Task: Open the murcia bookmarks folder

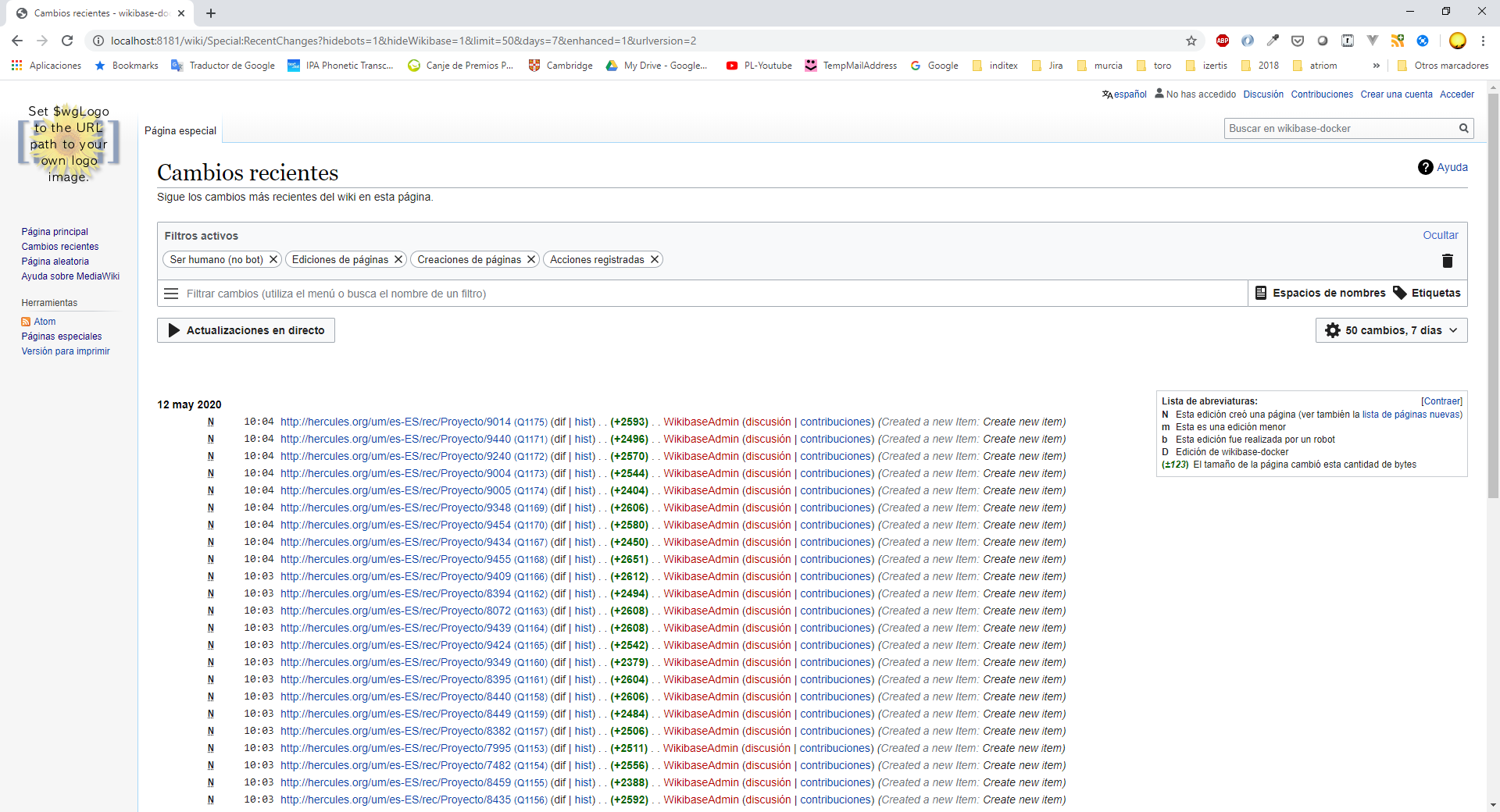Action: point(1099,66)
